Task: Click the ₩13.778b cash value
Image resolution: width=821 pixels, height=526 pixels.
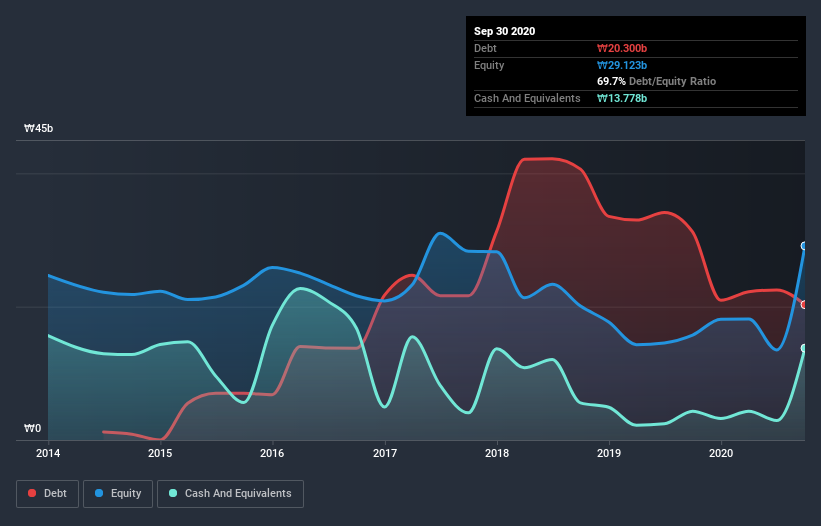Action: pyautogui.click(x=622, y=98)
